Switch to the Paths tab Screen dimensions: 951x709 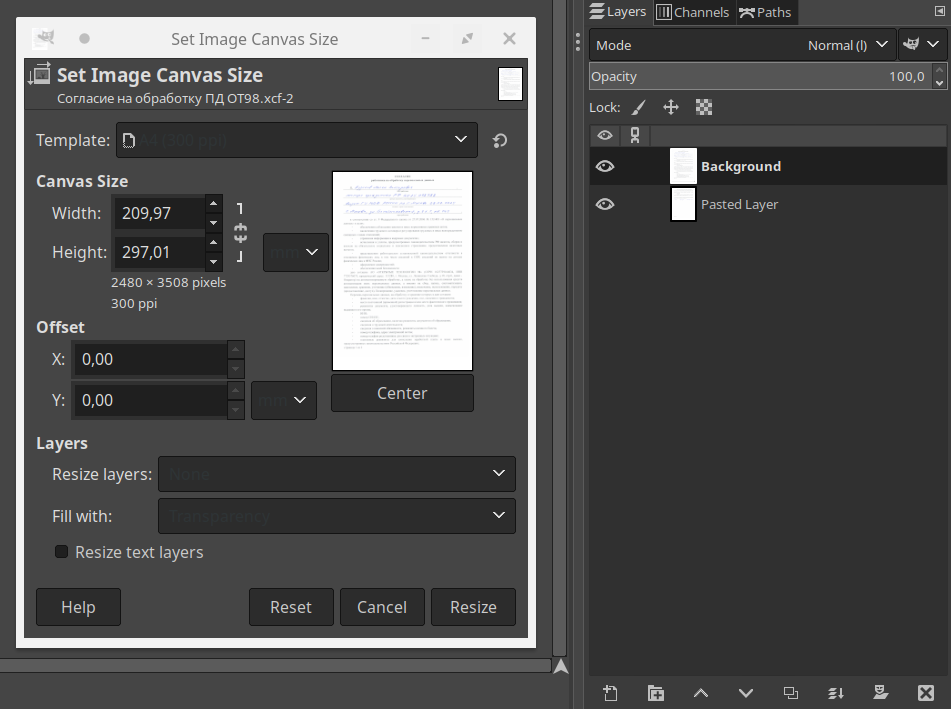(x=765, y=12)
